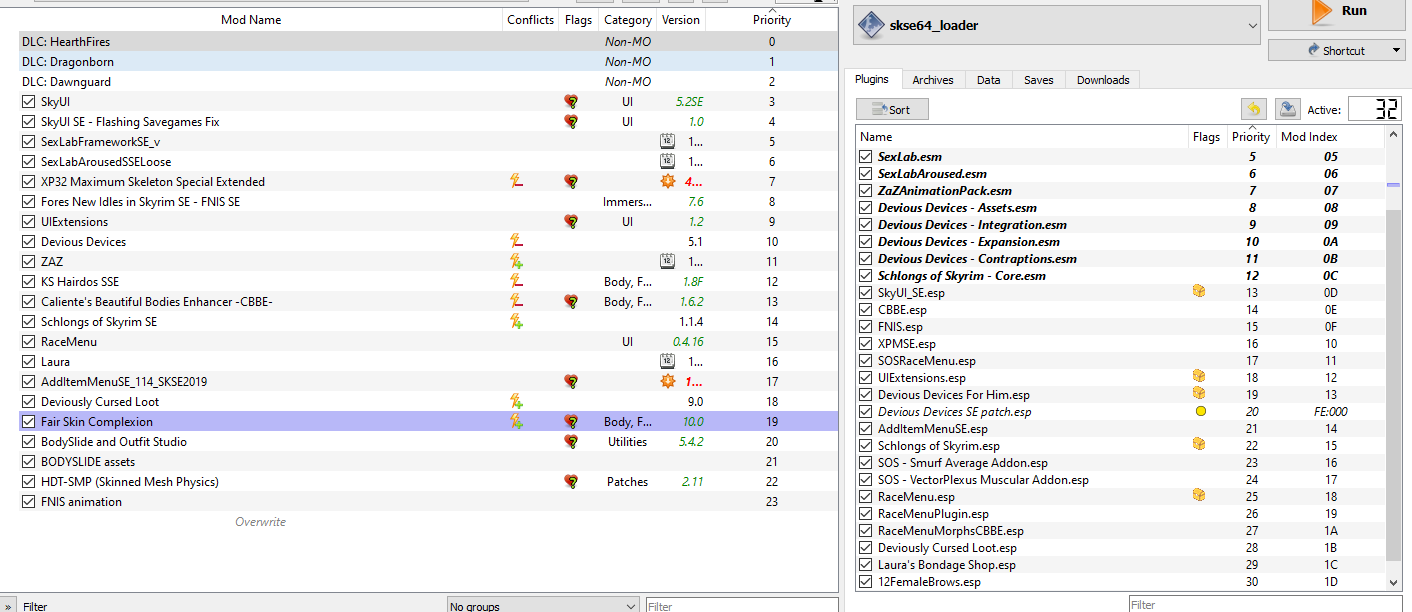Click the calendar version icon for SexLabArousedSSELoose
This screenshot has height=612, width=1412.
[668, 162]
